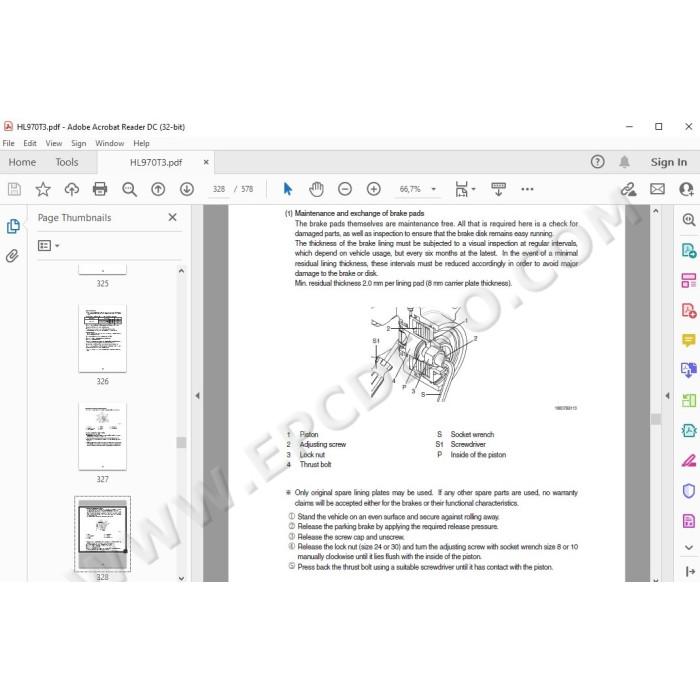Open Protect shield icon in right pane
The width and height of the screenshot is (700, 700).
[689, 491]
